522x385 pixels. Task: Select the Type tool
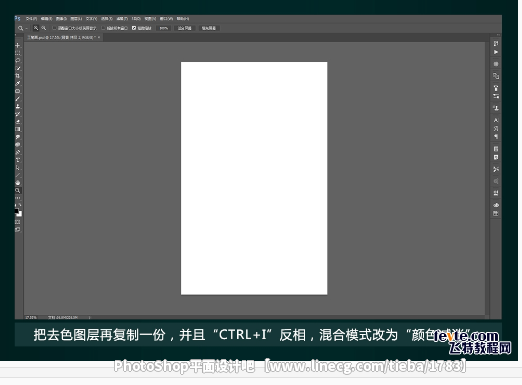click(x=18, y=160)
